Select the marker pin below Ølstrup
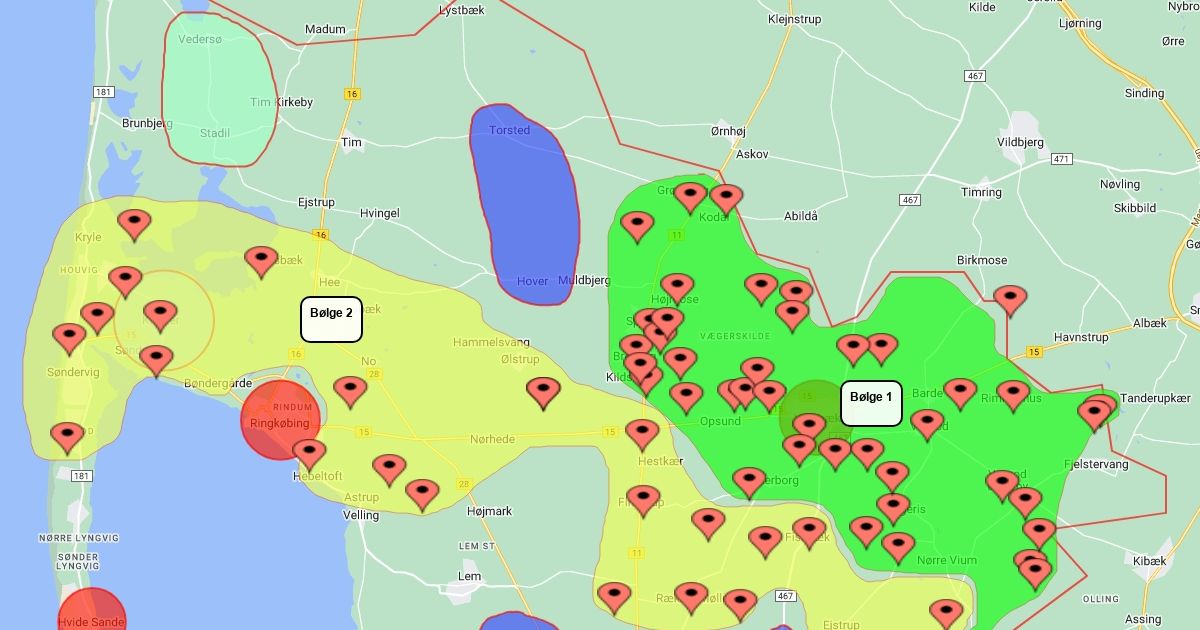1200x630 pixels. [543, 391]
